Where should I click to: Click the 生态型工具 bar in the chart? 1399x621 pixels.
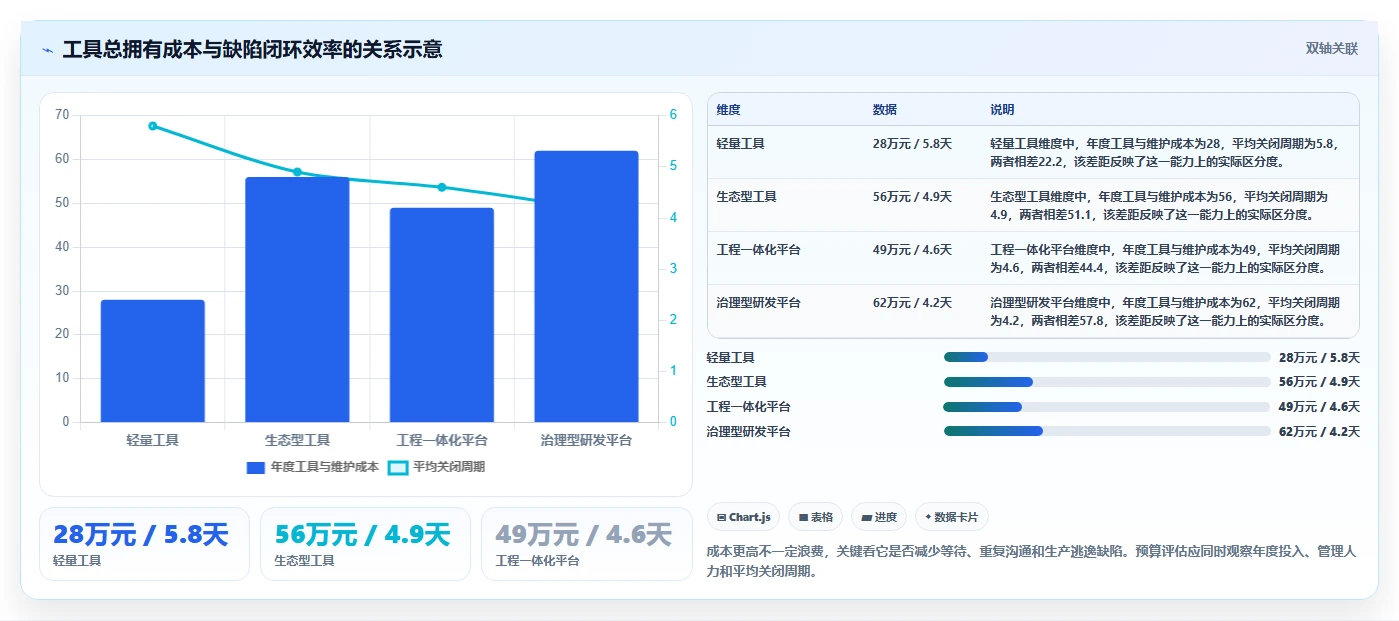pyautogui.click(x=297, y=299)
